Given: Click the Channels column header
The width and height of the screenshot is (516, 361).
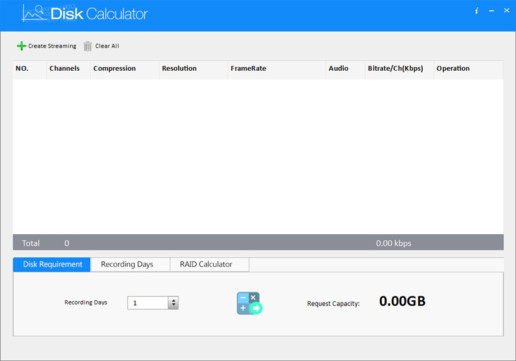Looking at the screenshot, I should pyautogui.click(x=65, y=69).
